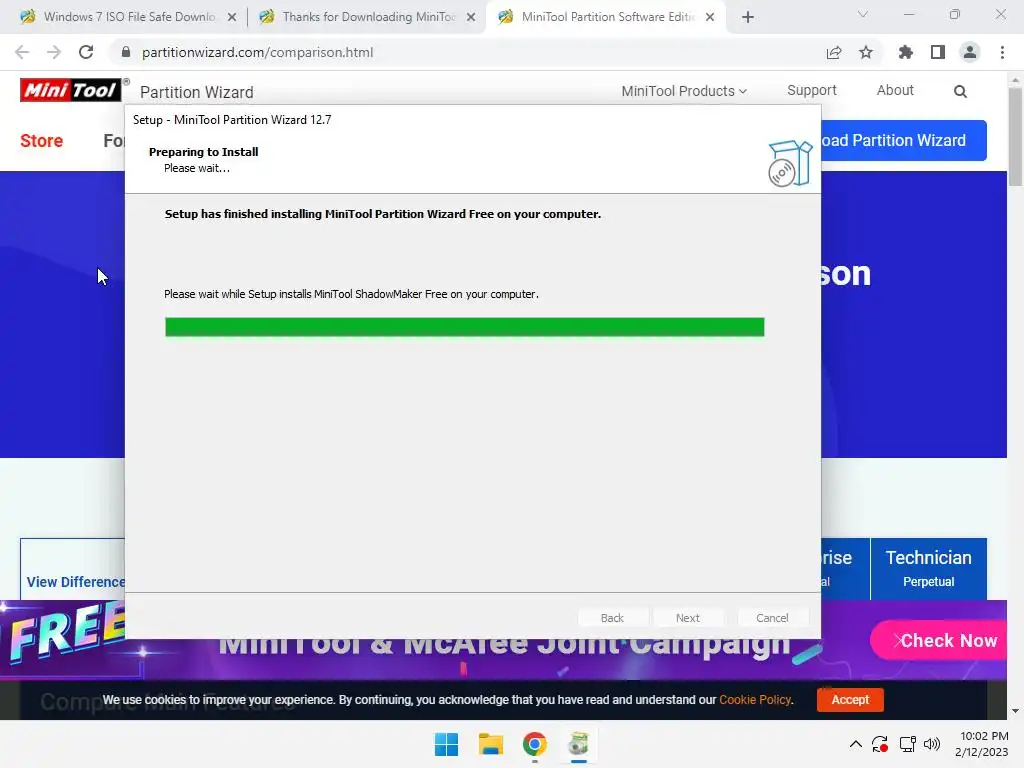Image resolution: width=1024 pixels, height=768 pixels.
Task: Open a new browser tab
Action: tap(748, 17)
